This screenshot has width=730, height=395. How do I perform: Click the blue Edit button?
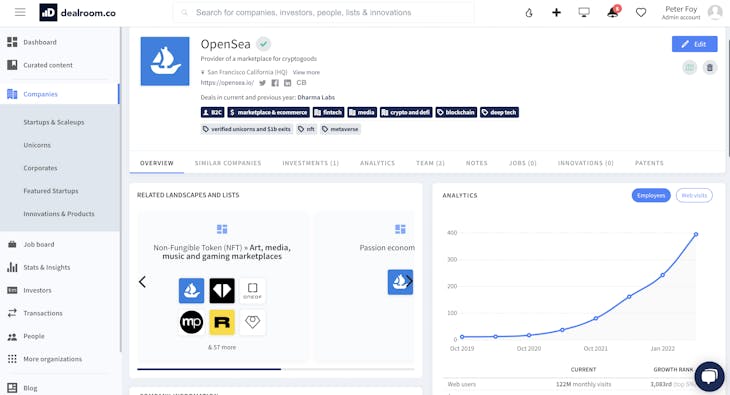694,44
